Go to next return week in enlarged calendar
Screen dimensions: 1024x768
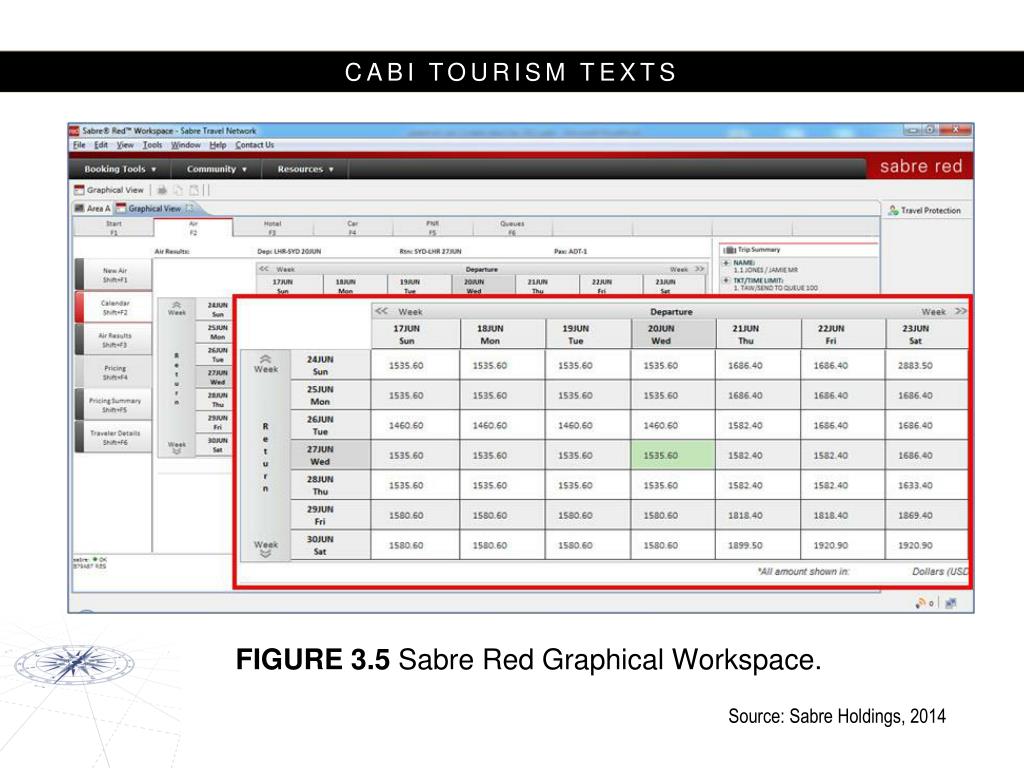tap(265, 548)
